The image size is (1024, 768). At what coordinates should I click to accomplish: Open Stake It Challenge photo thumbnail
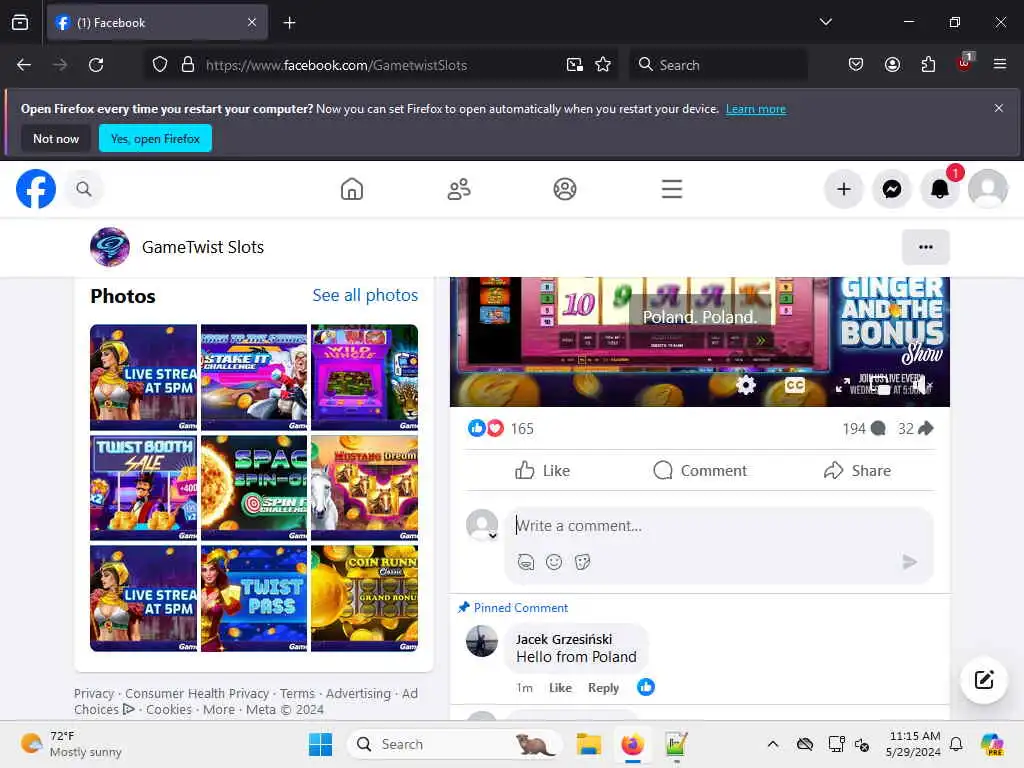(x=254, y=377)
